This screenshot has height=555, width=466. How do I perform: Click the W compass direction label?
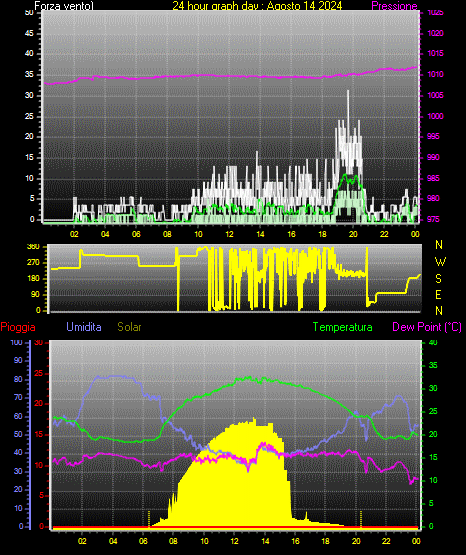tap(440, 262)
